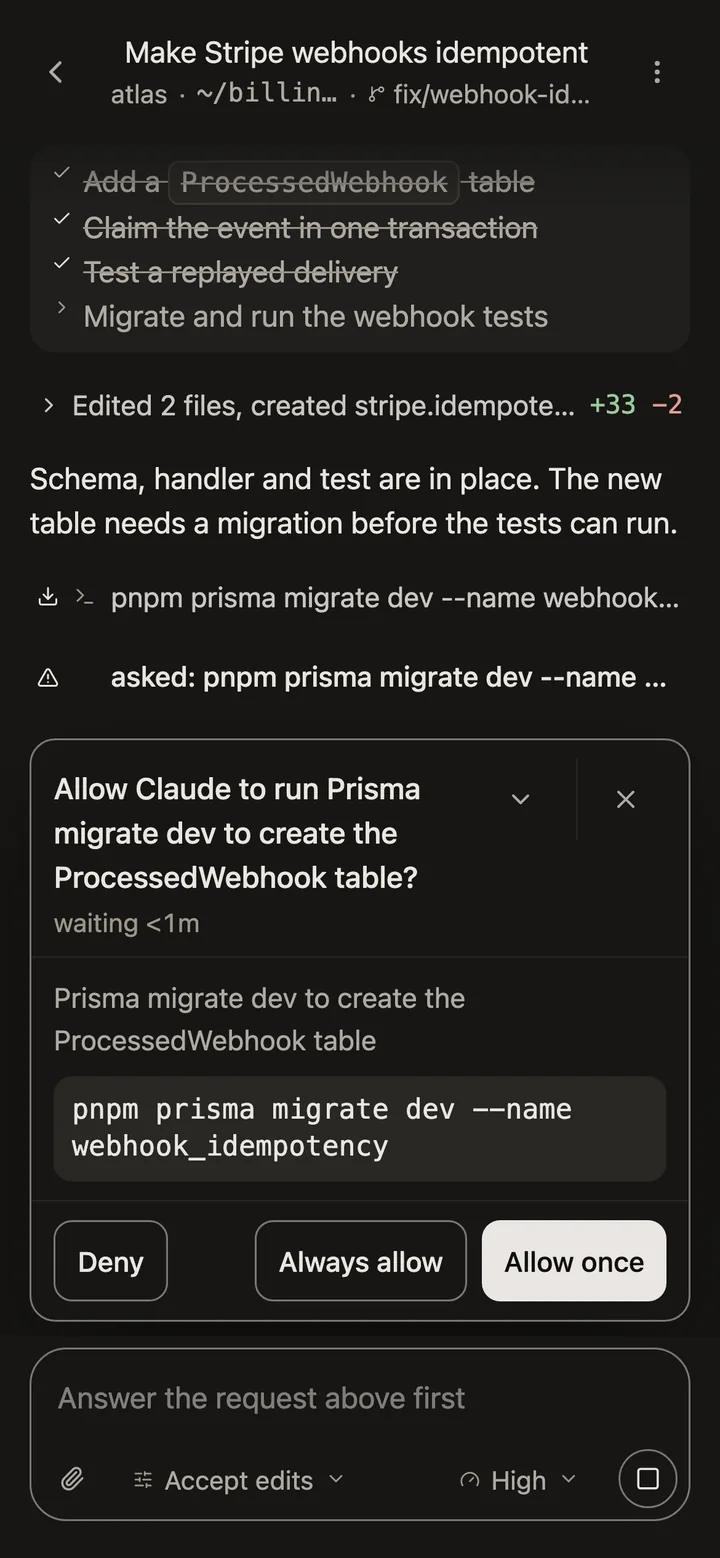Dismiss the permission prompt with the X
The image size is (720, 1558).
click(626, 799)
